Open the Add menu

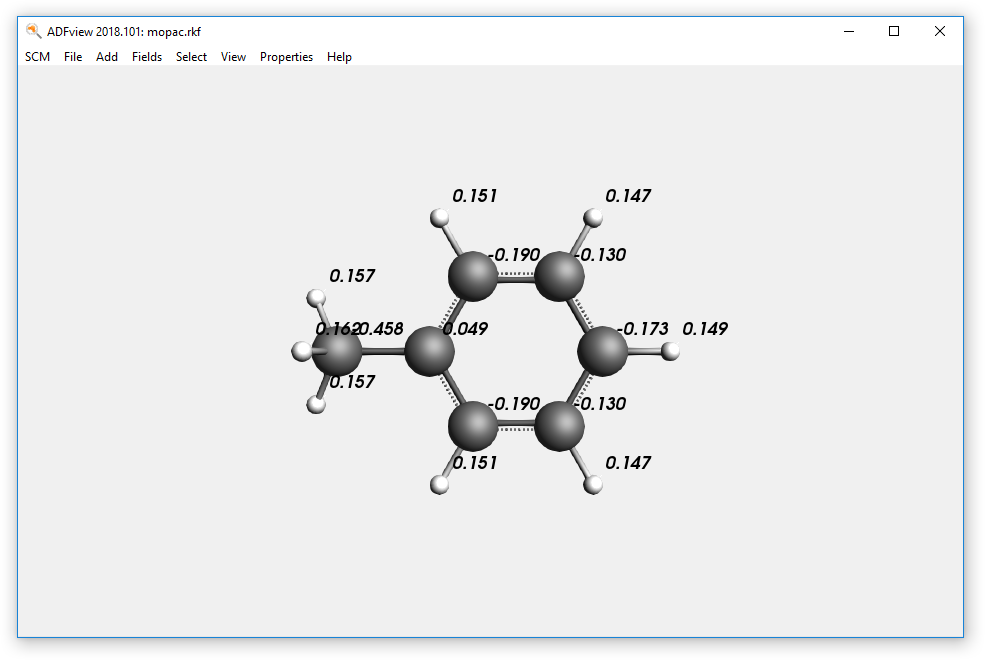107,57
